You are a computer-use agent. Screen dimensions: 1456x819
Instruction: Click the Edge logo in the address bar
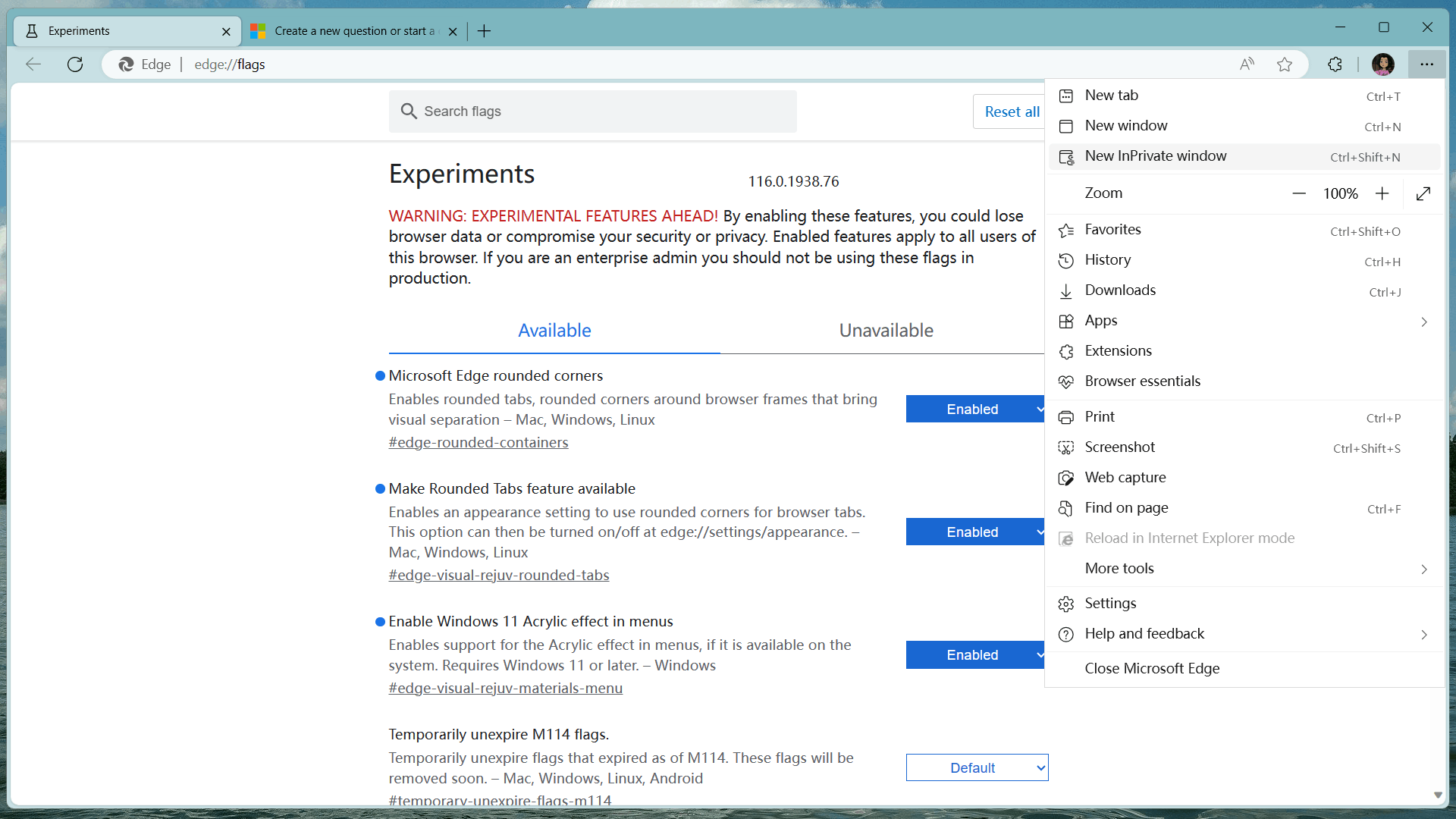click(126, 64)
